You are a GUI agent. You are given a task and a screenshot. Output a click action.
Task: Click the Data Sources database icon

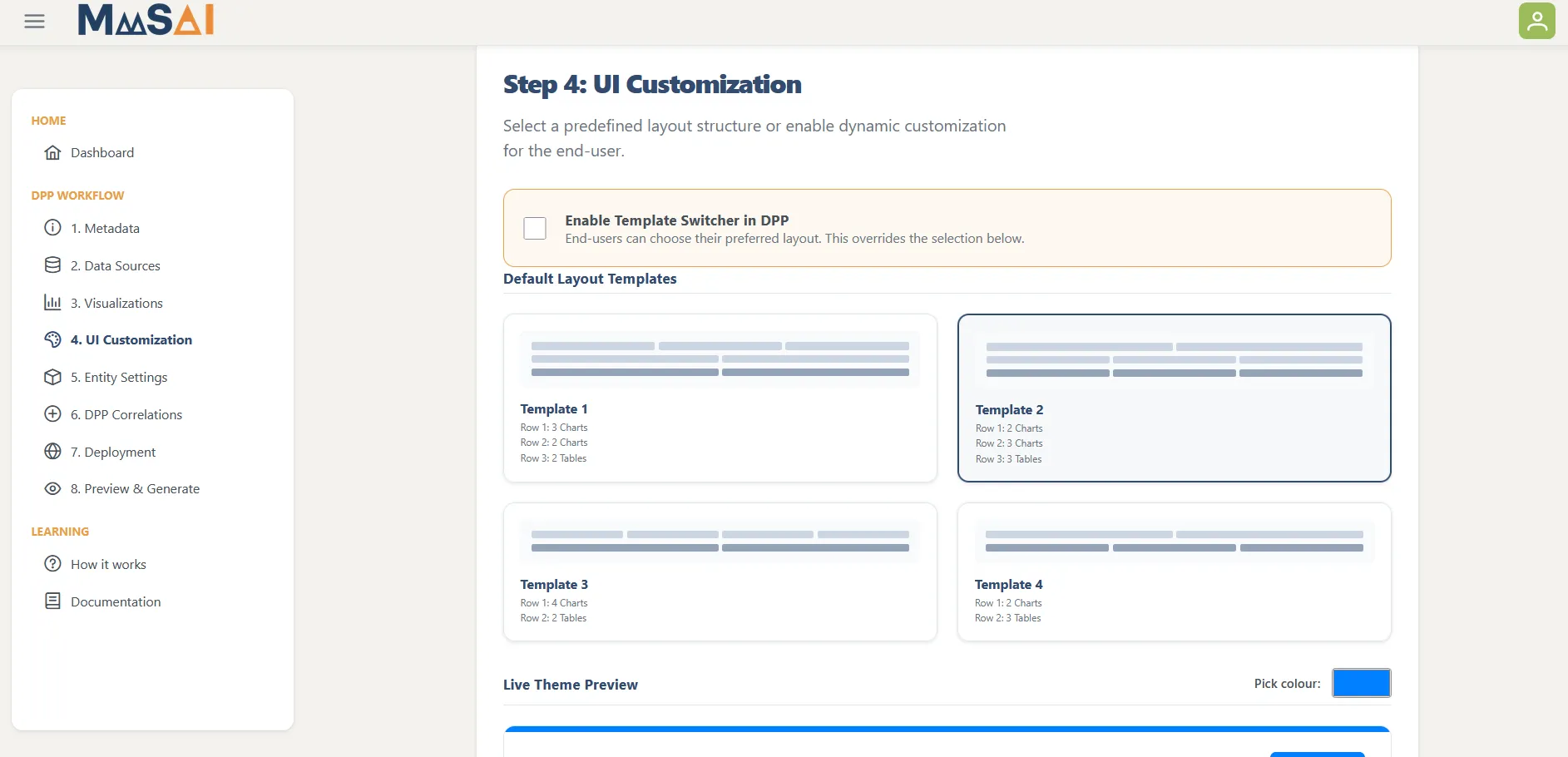coord(52,265)
